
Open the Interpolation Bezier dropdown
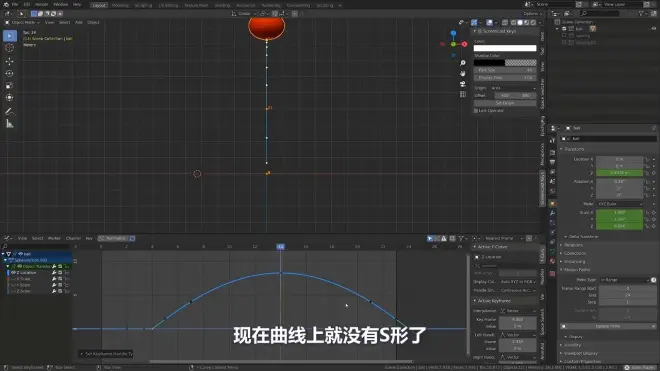click(x=518, y=311)
